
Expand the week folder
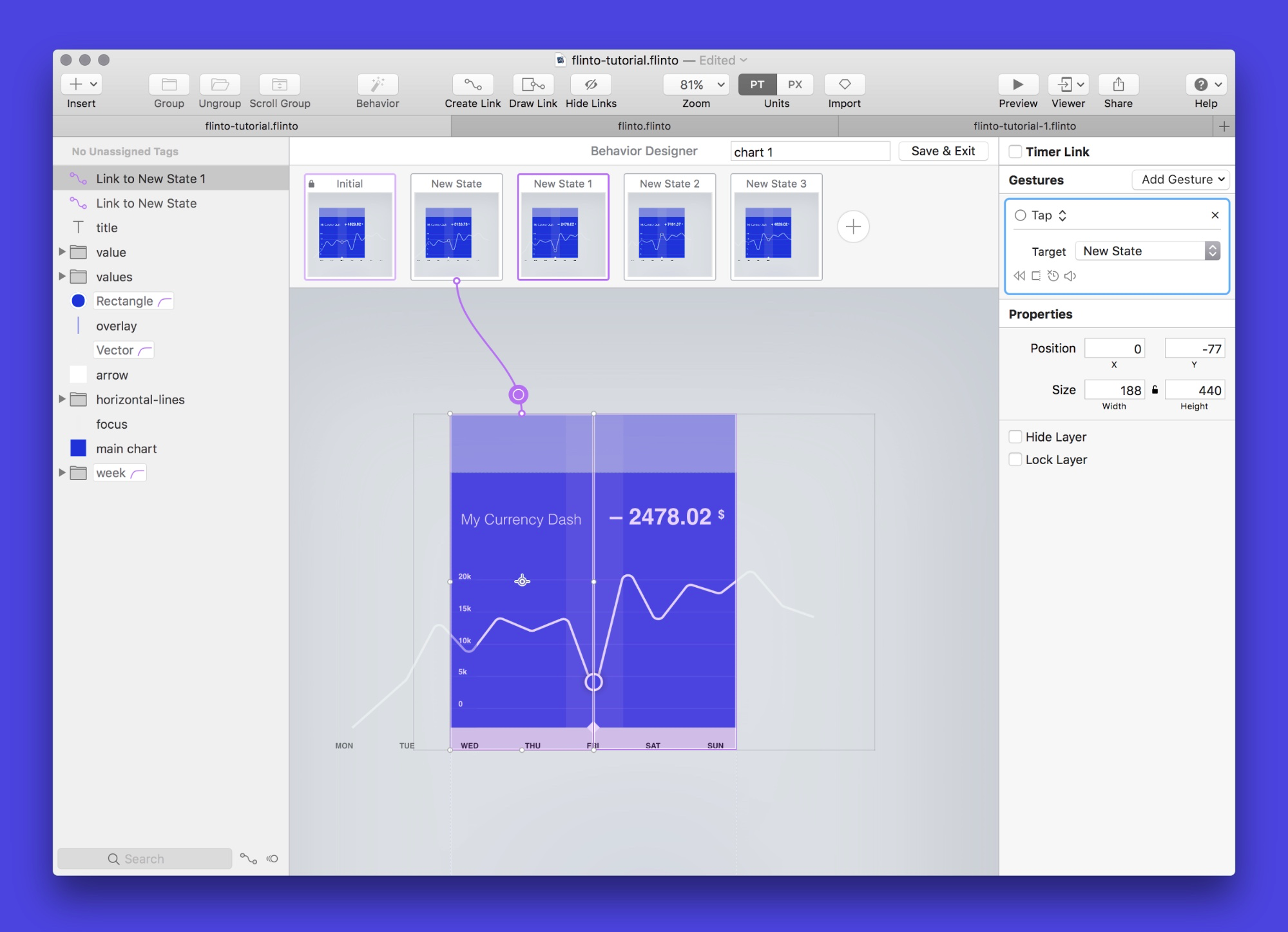pyautogui.click(x=62, y=472)
